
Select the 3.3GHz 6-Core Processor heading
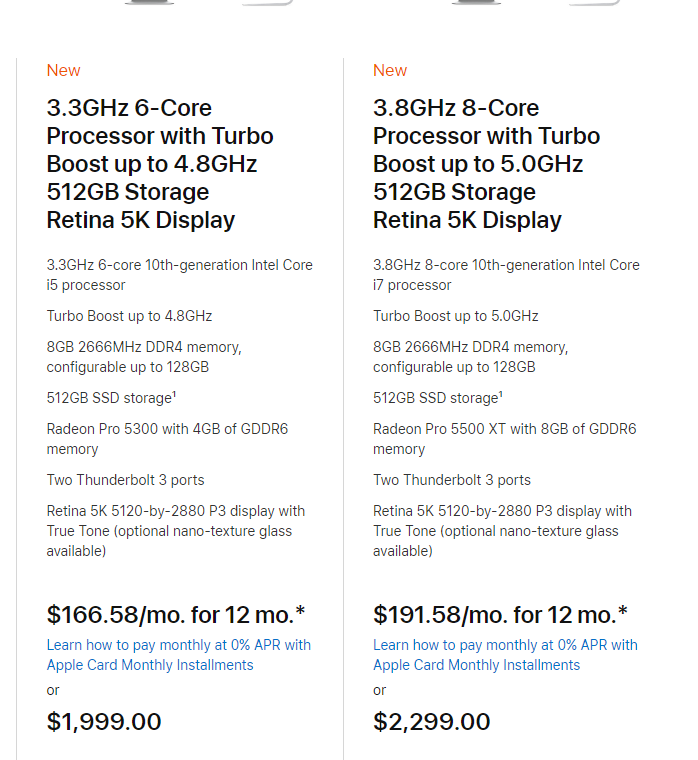coord(160,164)
